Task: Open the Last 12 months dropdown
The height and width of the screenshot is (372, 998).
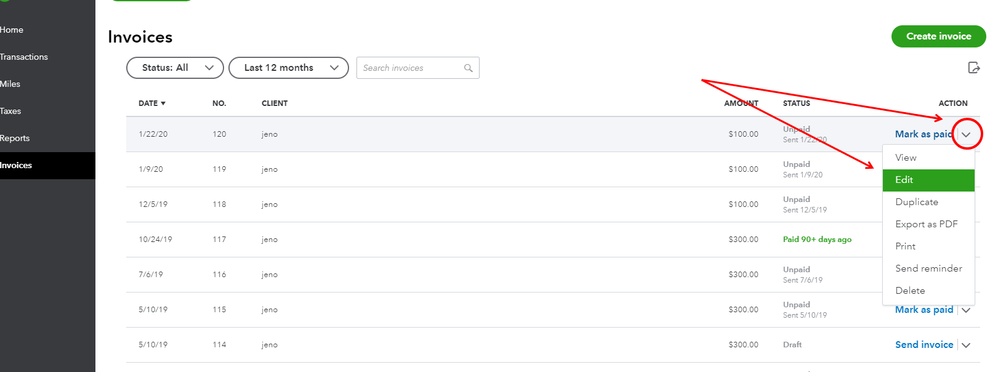Action: (288, 68)
